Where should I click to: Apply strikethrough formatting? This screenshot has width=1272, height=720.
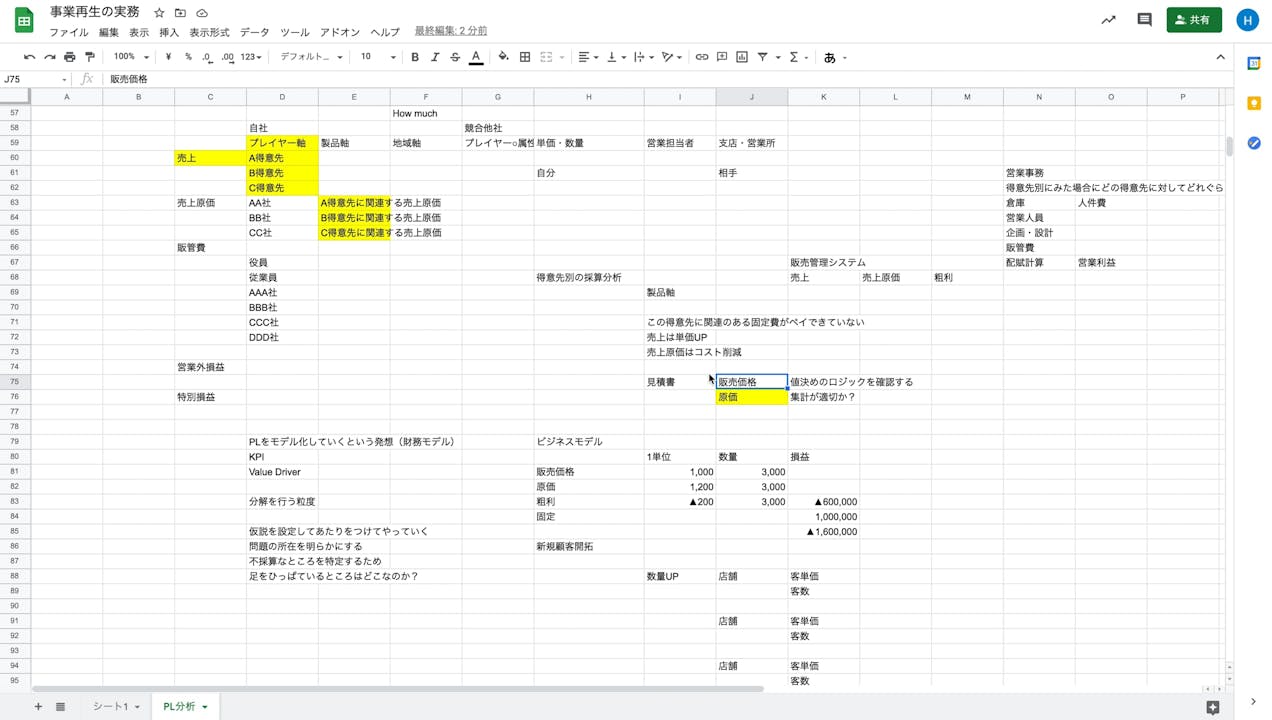tap(454, 57)
